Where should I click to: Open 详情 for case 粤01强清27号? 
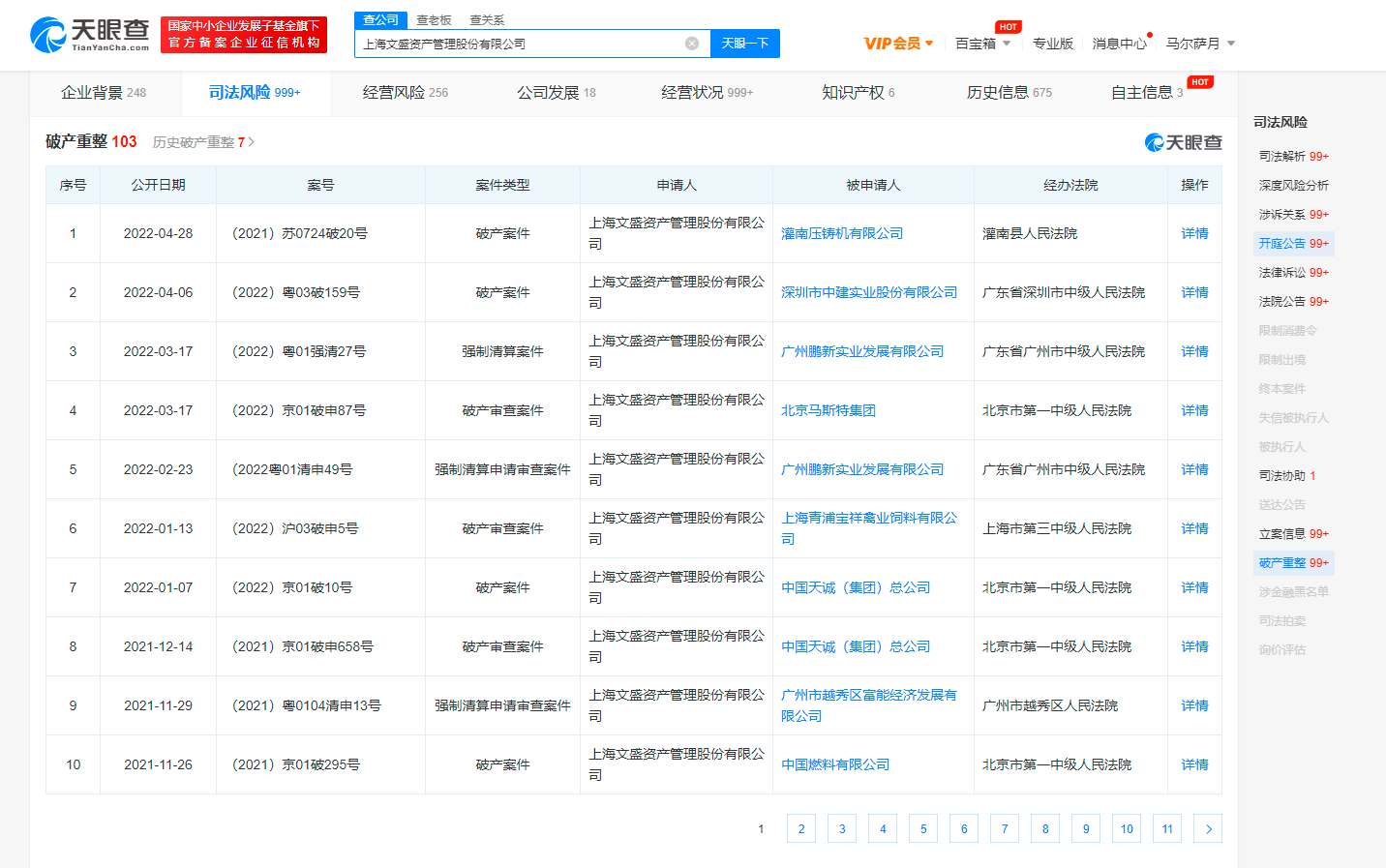pos(1194,351)
